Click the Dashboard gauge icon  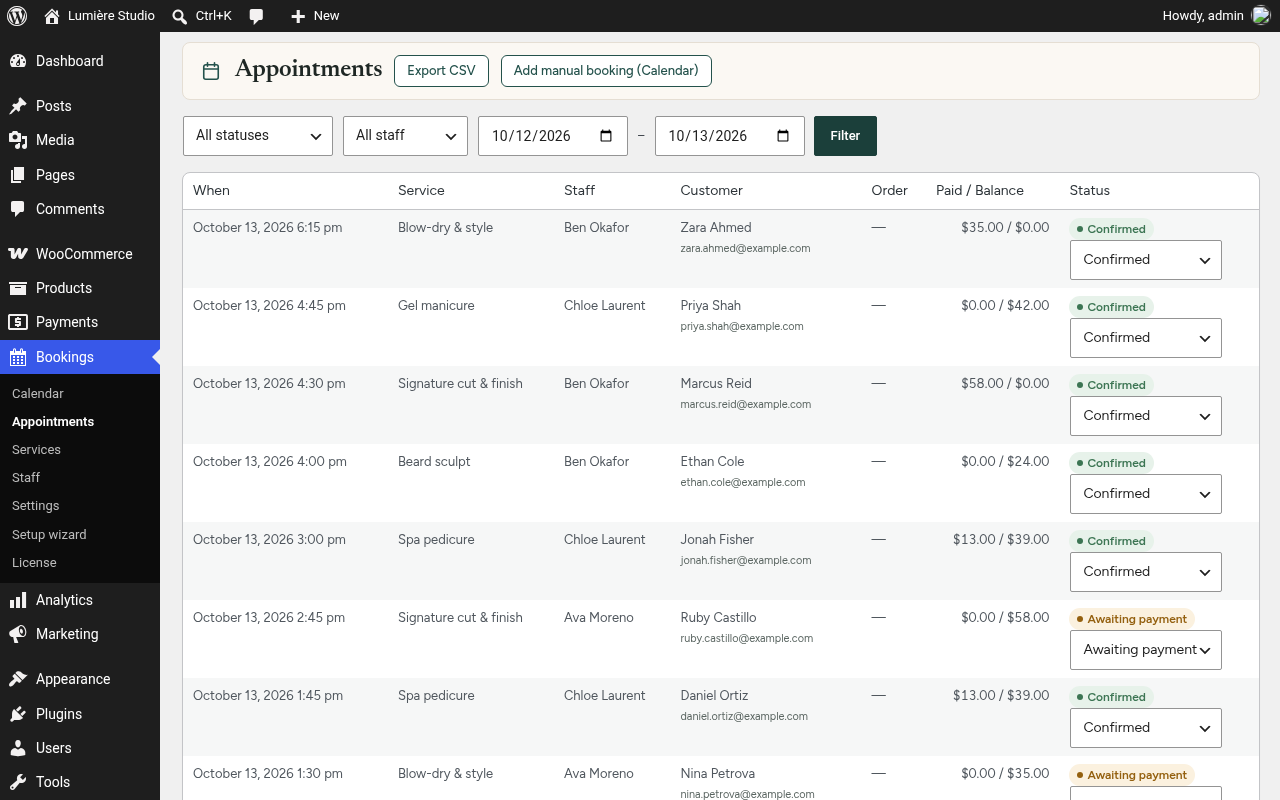pos(18,61)
